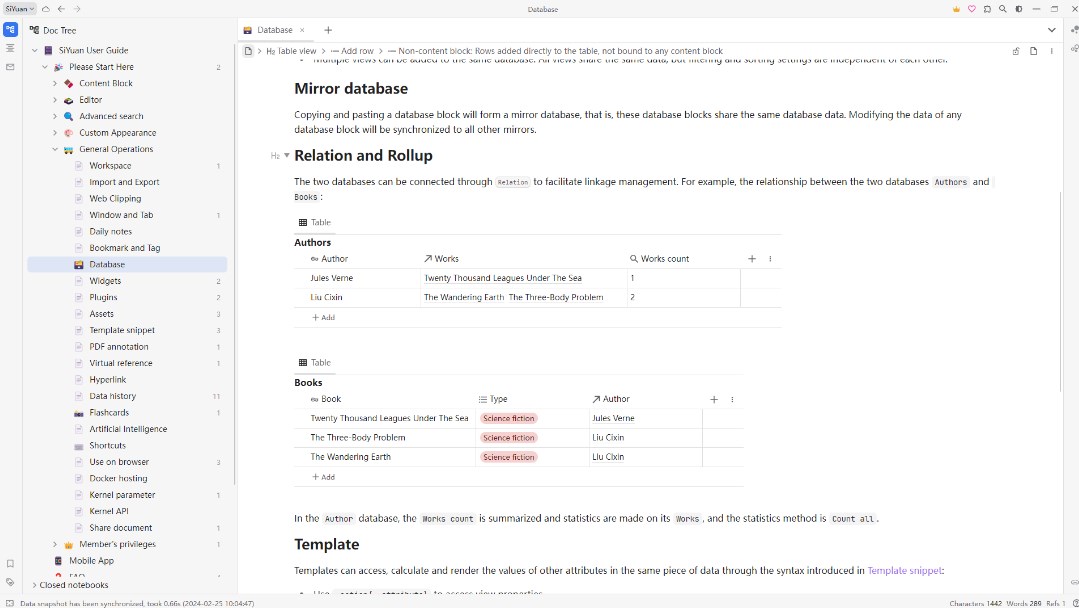
Task: Click Science fiction tag for The Wandering Earth
Action: point(509,457)
